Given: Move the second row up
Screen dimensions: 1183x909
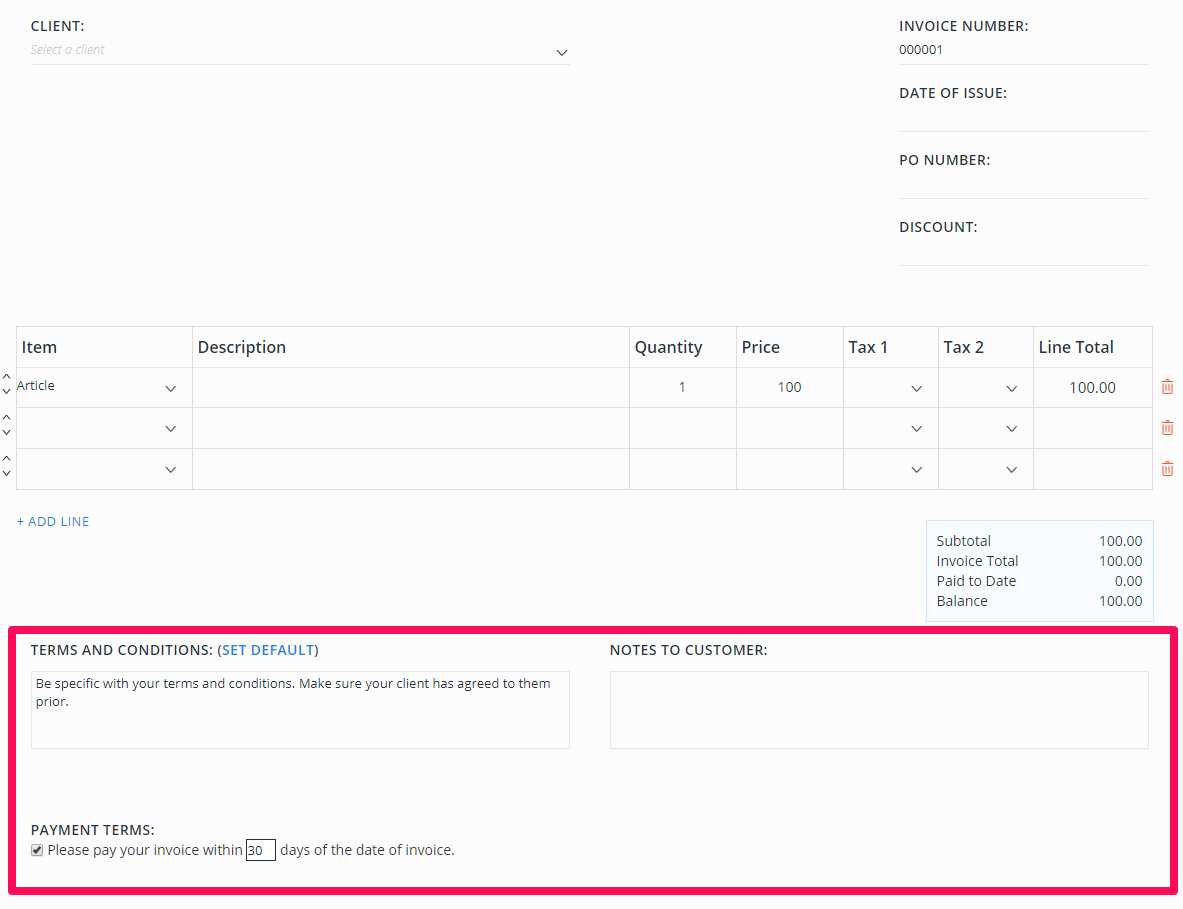Looking at the screenshot, I should (x=6, y=419).
